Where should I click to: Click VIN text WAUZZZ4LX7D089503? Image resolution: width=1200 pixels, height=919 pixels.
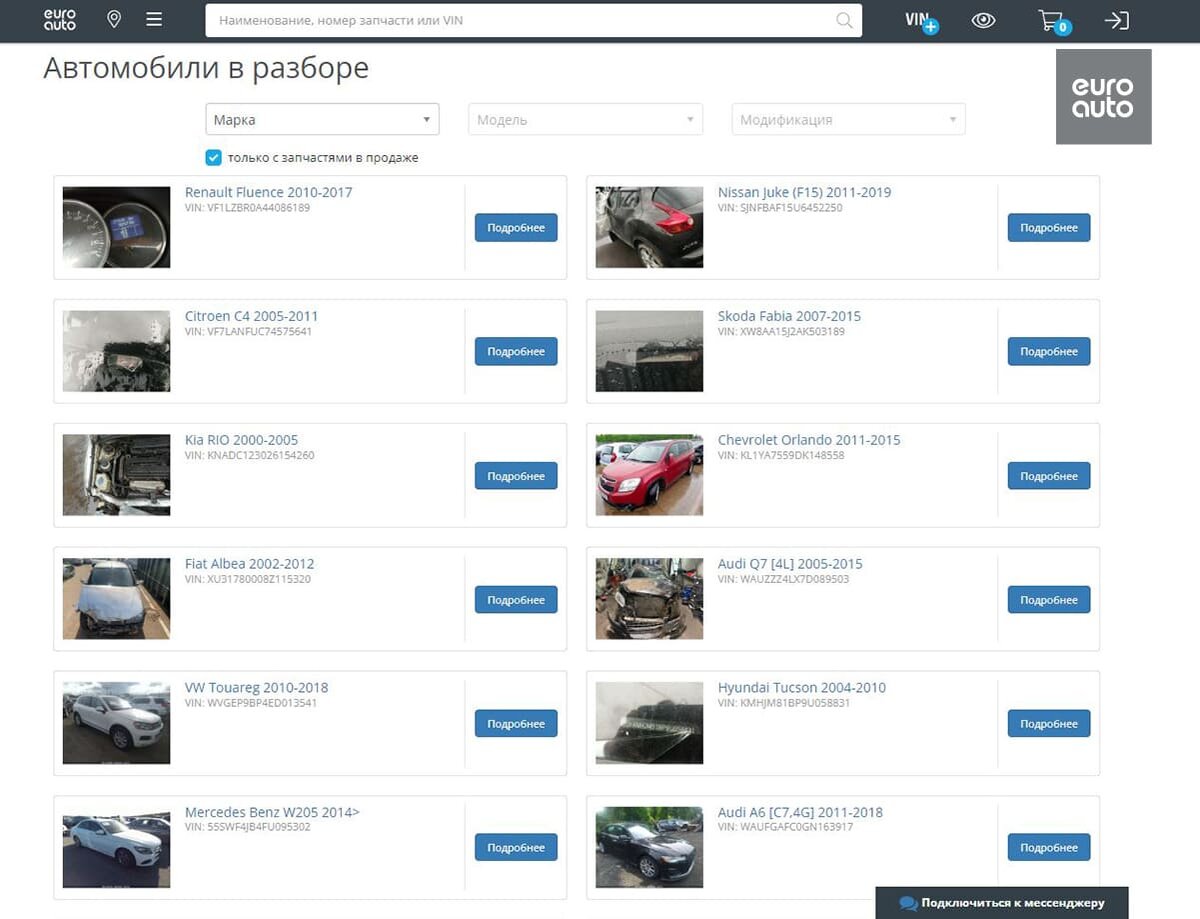(783, 579)
